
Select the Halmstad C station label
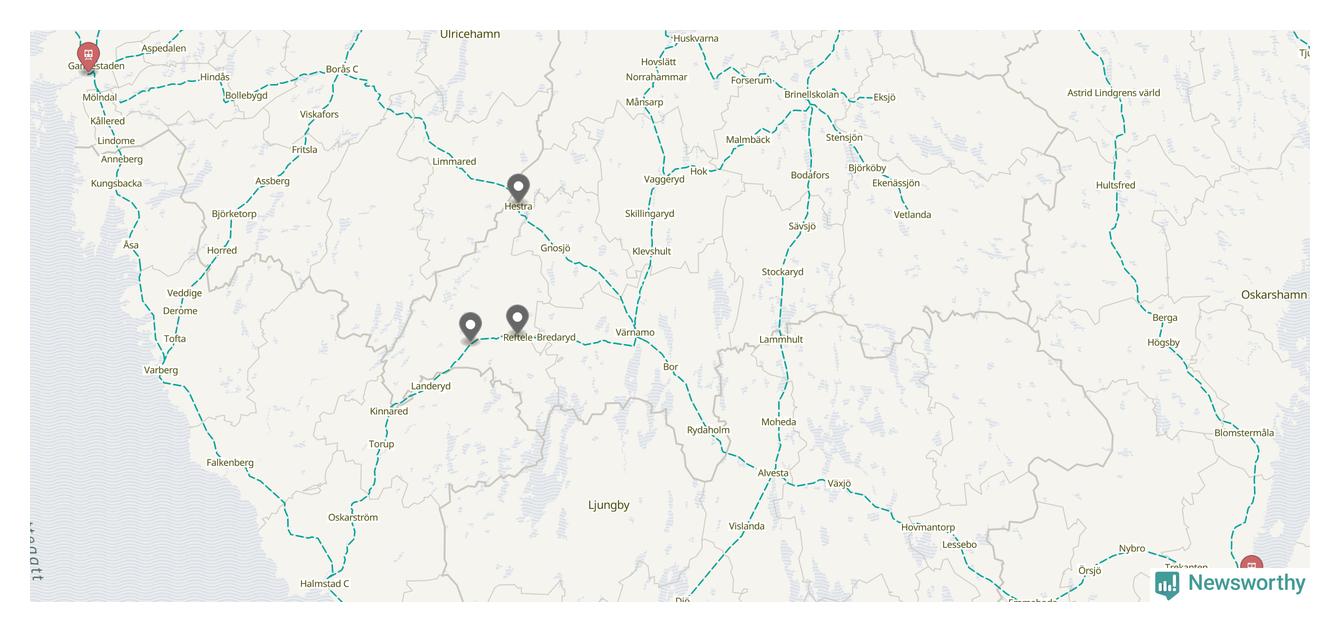point(325,584)
